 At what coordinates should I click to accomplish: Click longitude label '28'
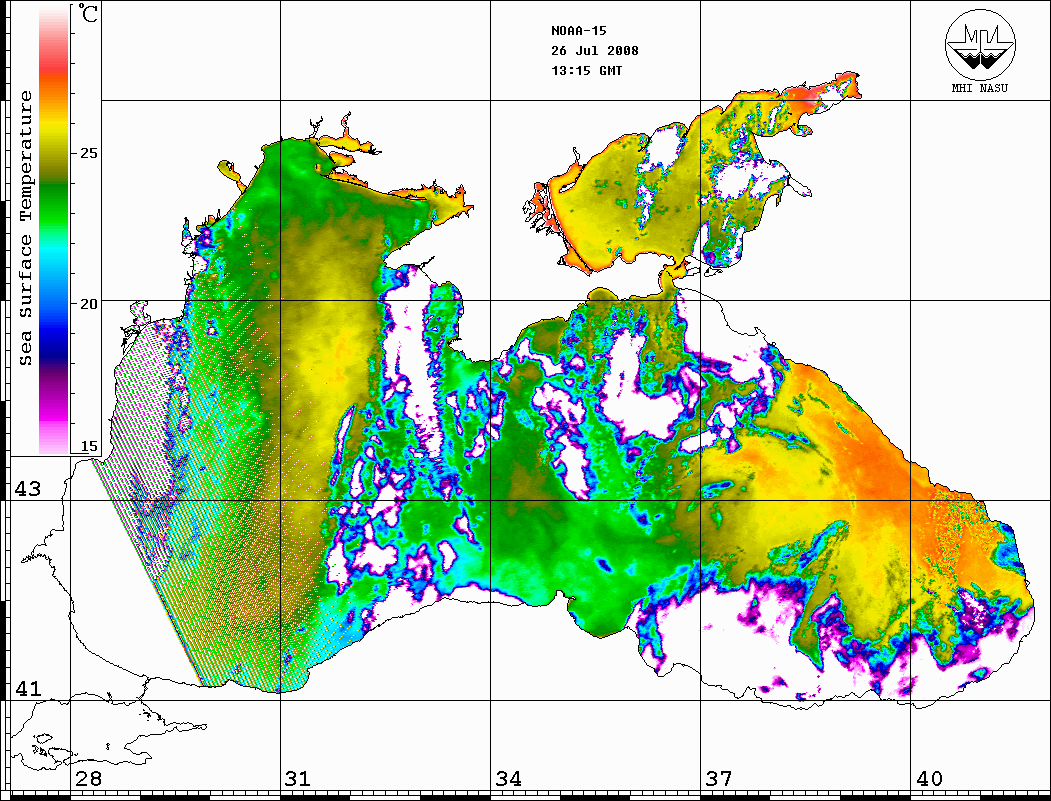tap(88, 779)
